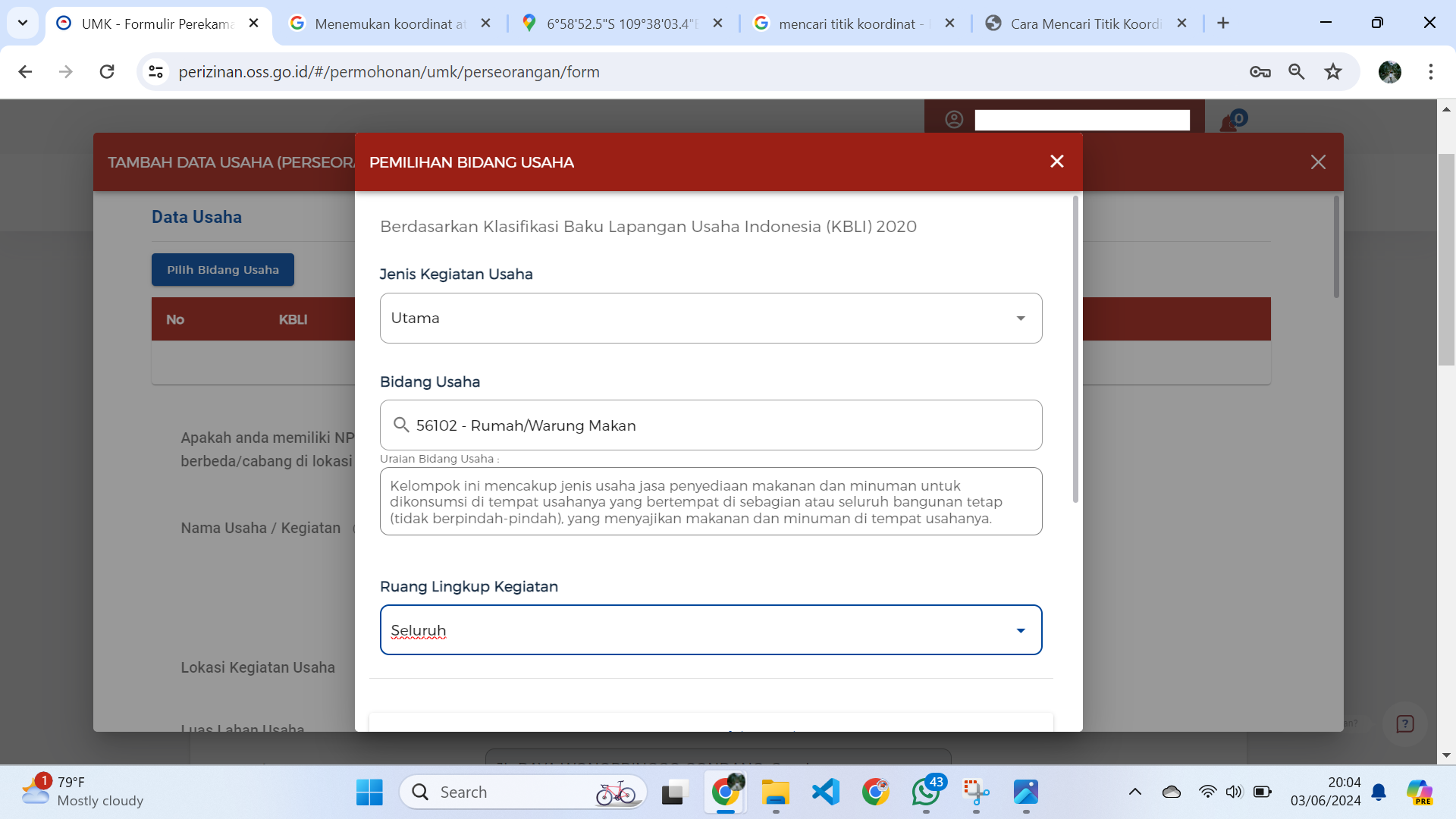
Task: Click the user profile icon in header
Action: [x=954, y=119]
